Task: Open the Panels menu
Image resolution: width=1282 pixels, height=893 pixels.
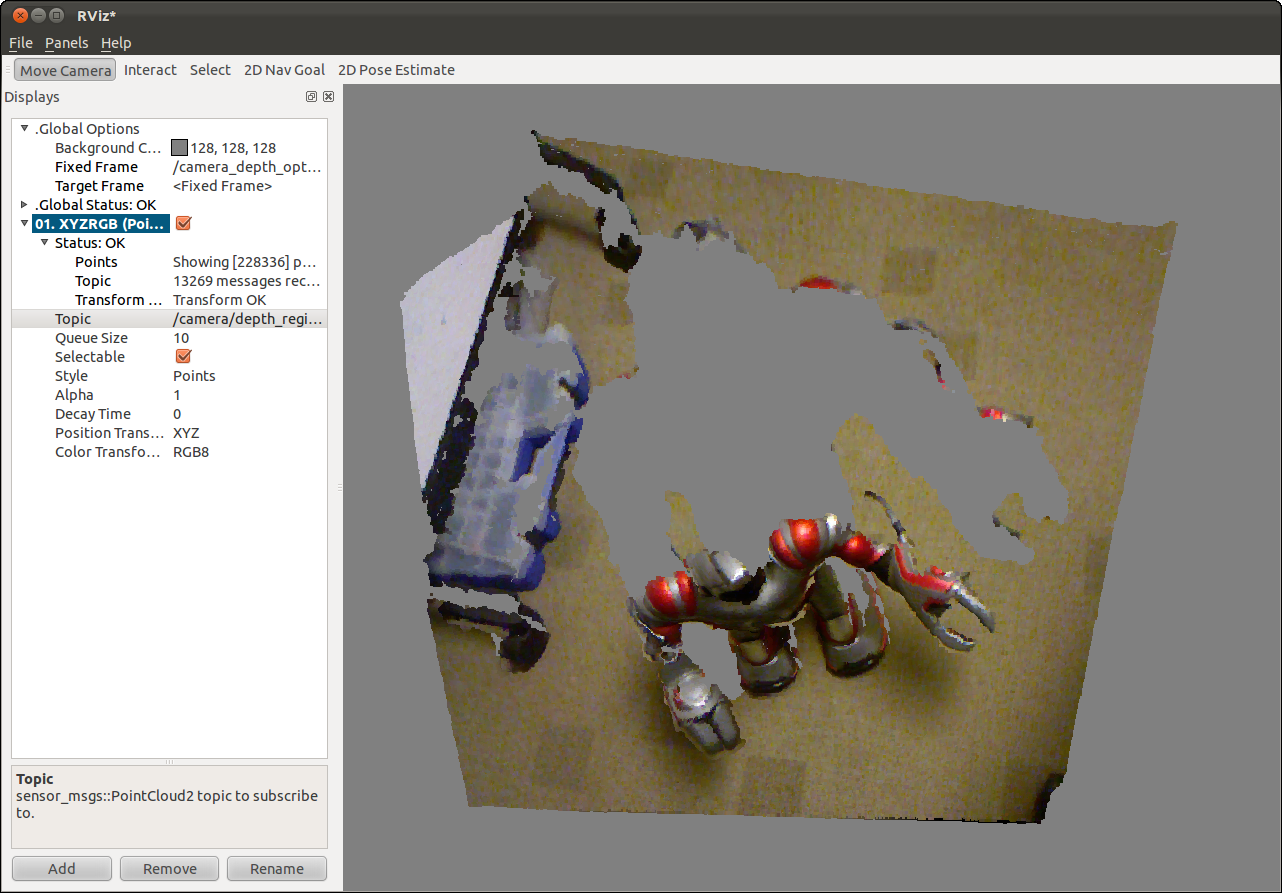Action: (x=66, y=43)
